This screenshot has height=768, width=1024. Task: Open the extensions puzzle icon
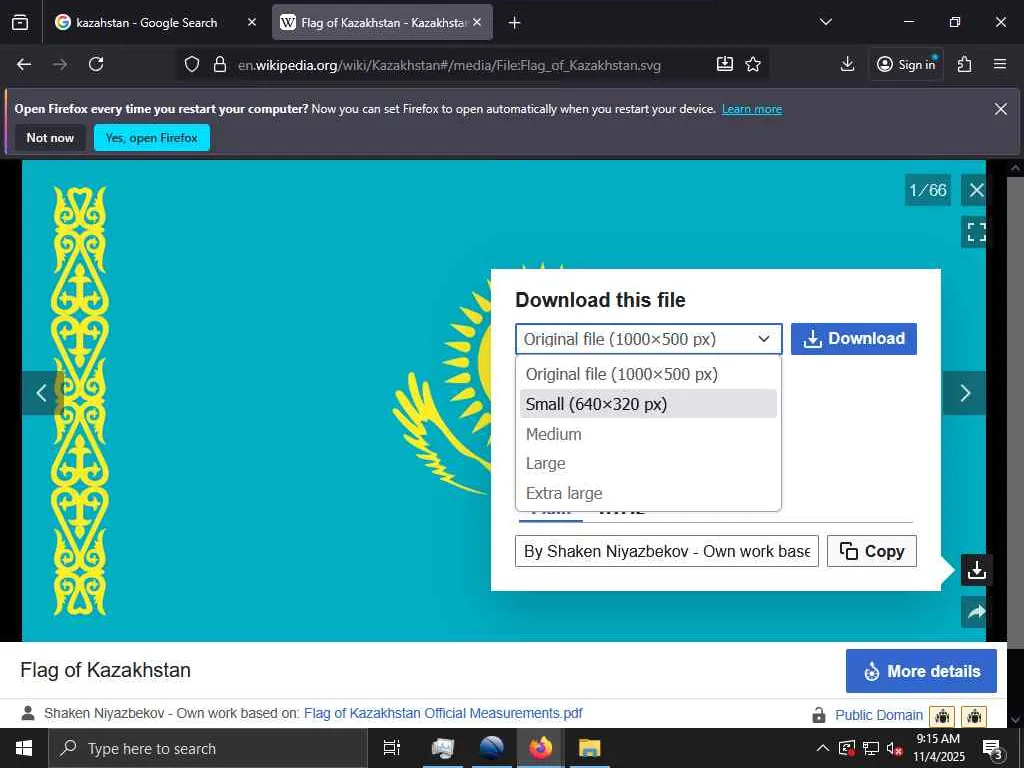pyautogui.click(x=965, y=64)
